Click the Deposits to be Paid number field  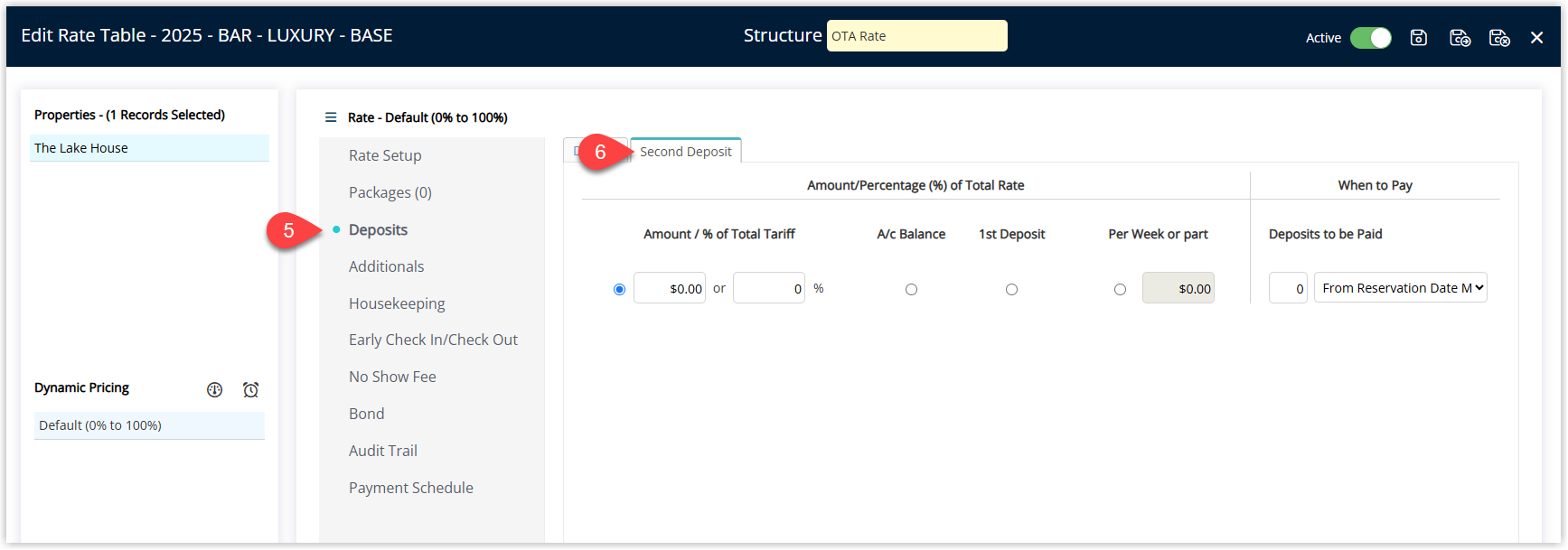[1288, 288]
